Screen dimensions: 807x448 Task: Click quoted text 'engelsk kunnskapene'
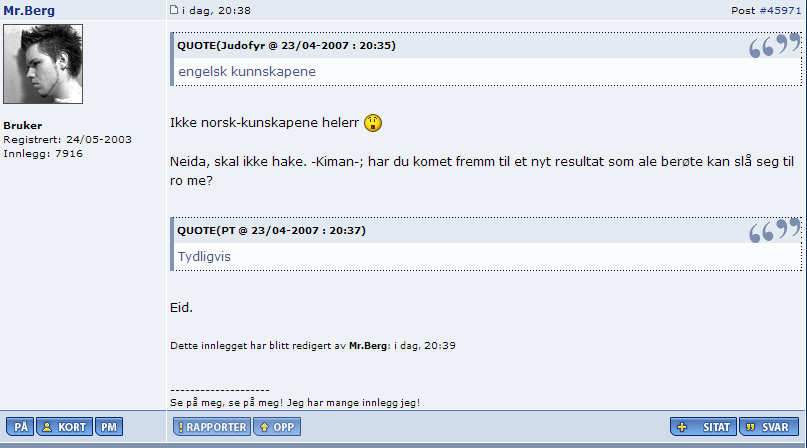[x=247, y=72]
